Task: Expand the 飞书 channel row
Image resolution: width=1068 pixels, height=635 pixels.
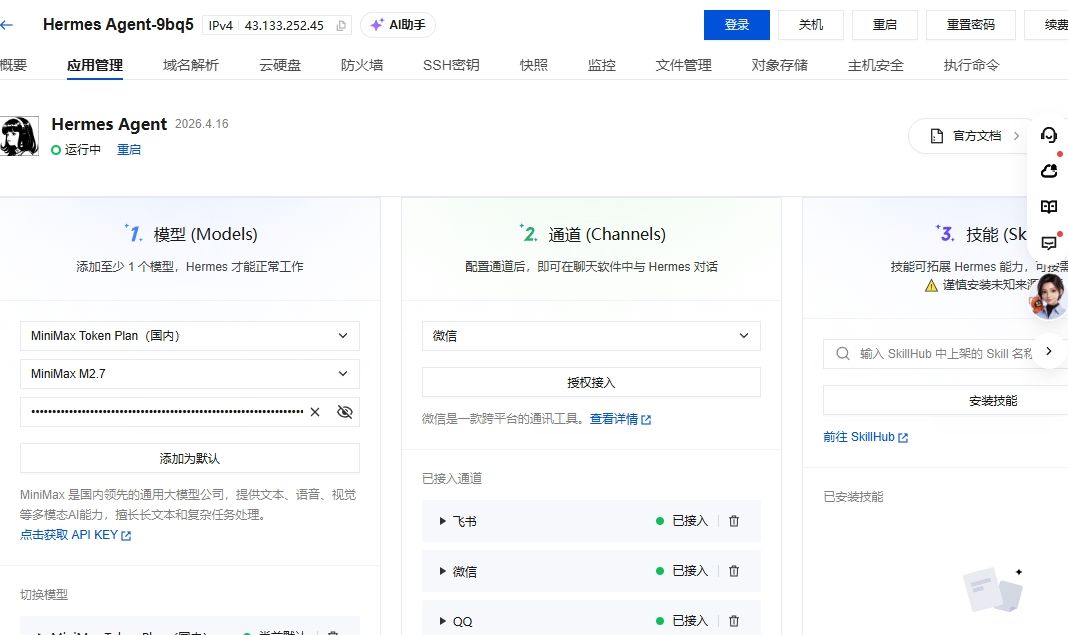Action: click(x=443, y=521)
